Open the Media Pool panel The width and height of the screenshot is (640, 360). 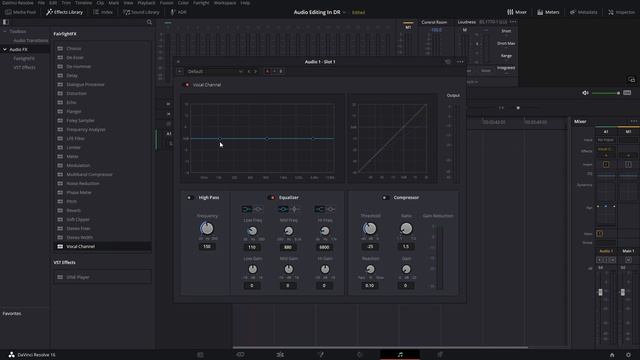coord(20,12)
